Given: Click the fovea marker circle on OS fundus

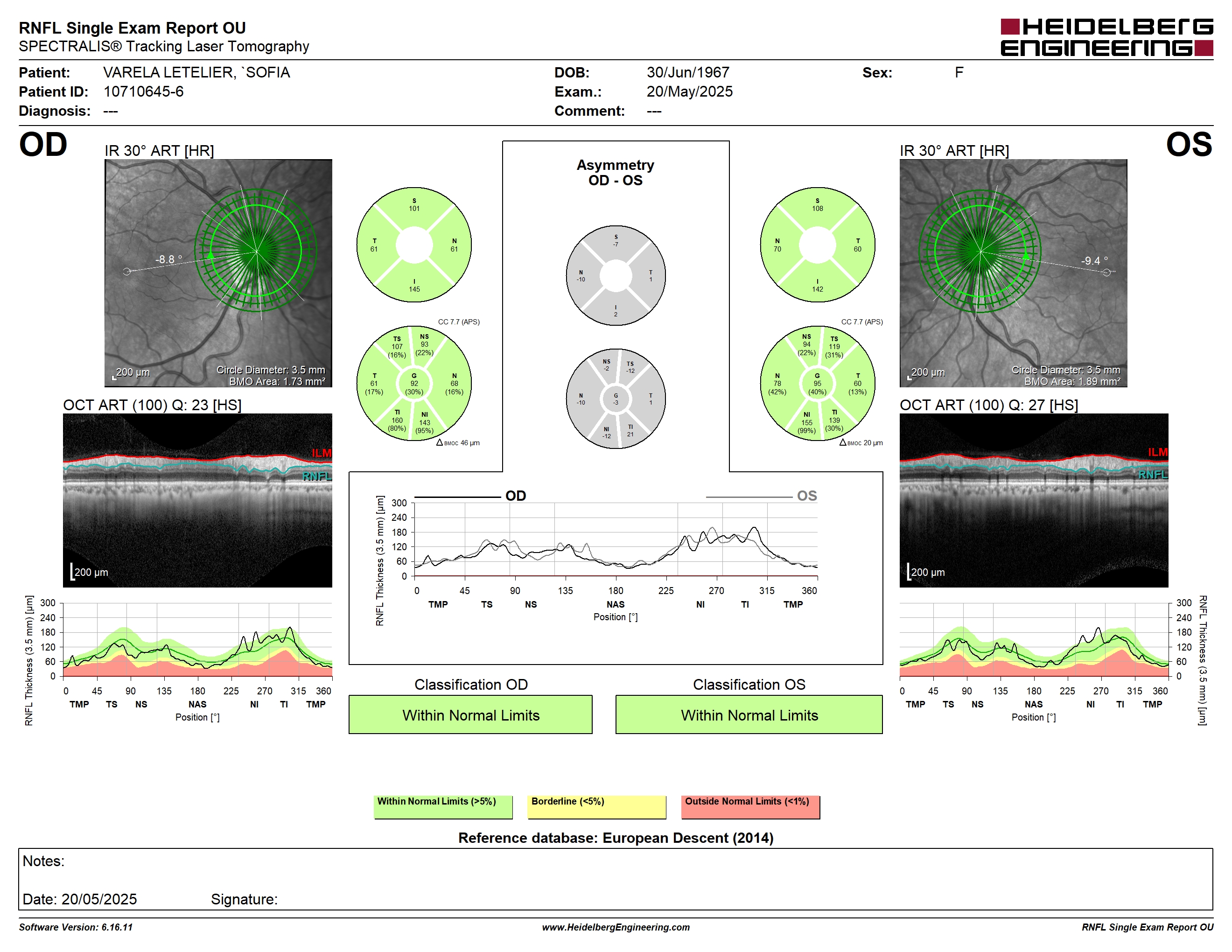Looking at the screenshot, I should 1106,273.
